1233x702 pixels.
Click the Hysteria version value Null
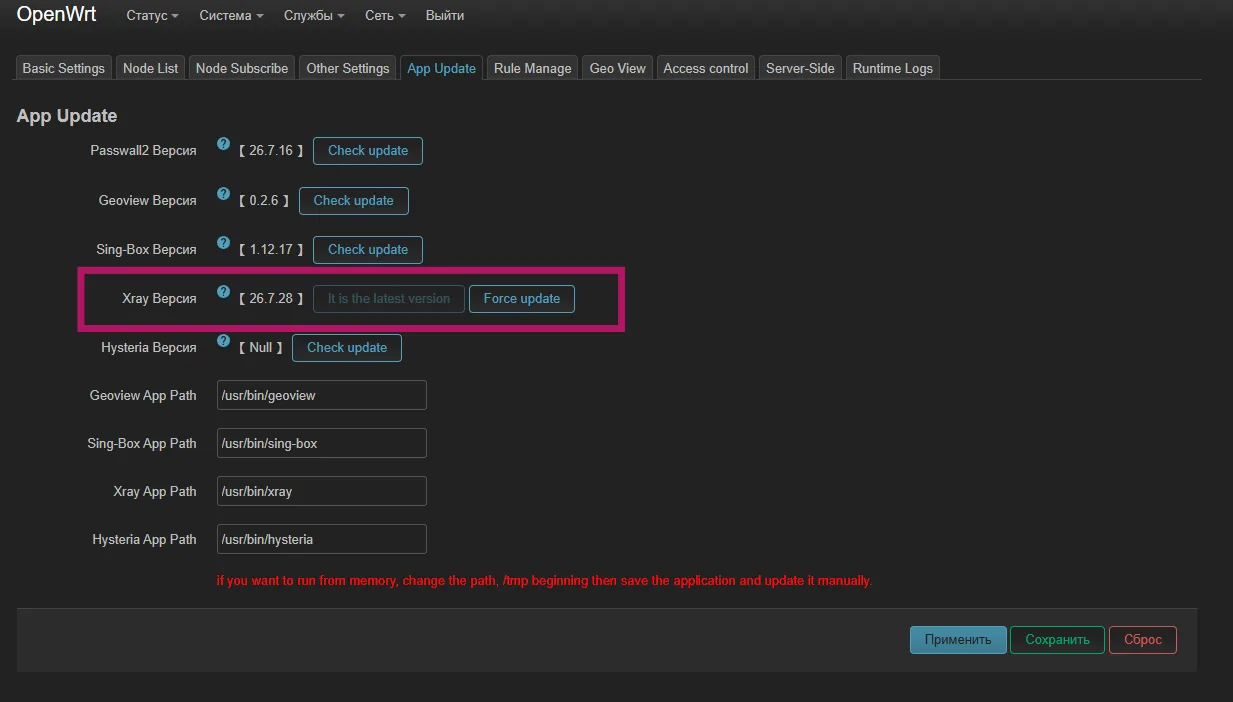click(261, 348)
